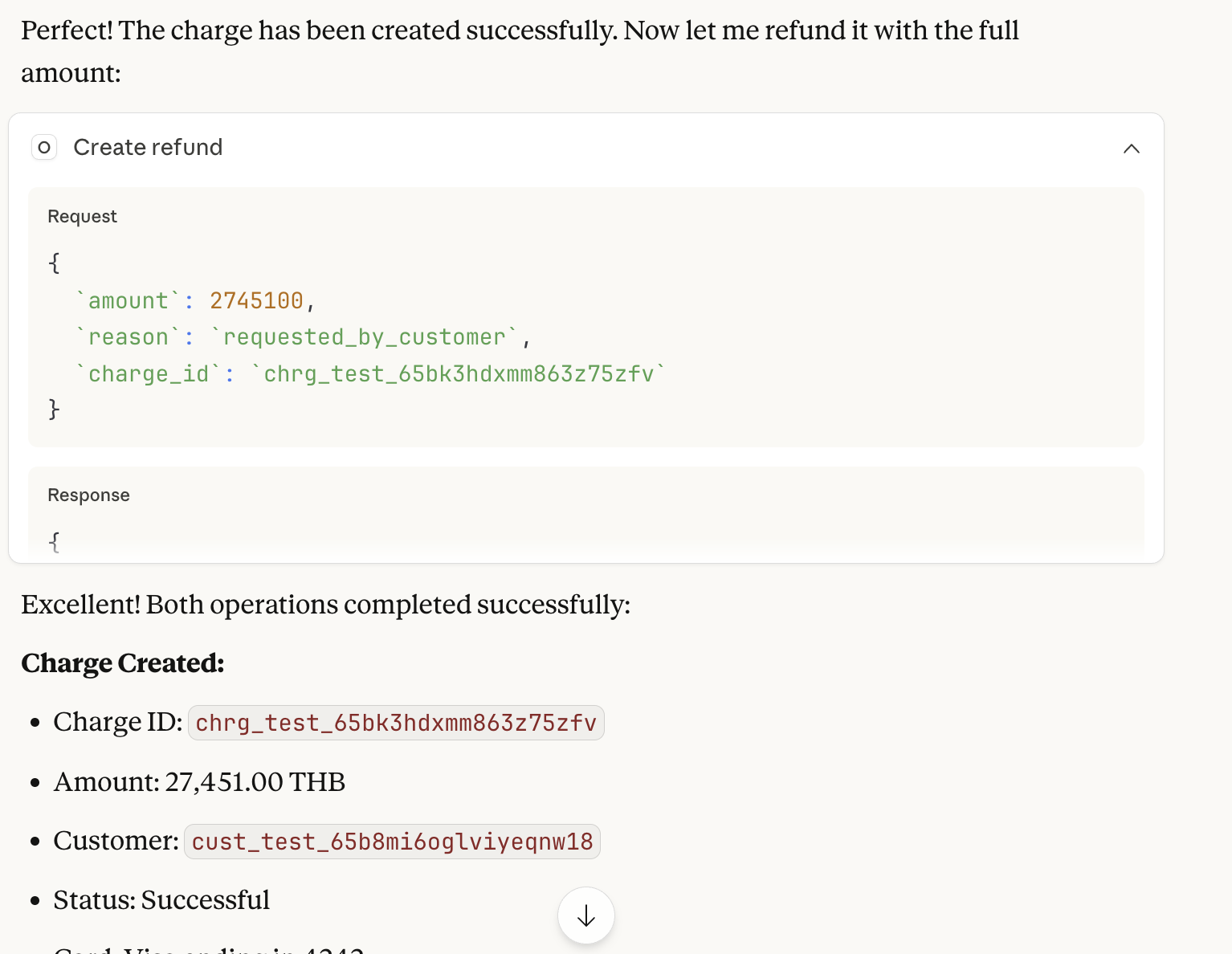Click the amount key in request JSON
The height and width of the screenshot is (954, 1232).
tap(129, 301)
